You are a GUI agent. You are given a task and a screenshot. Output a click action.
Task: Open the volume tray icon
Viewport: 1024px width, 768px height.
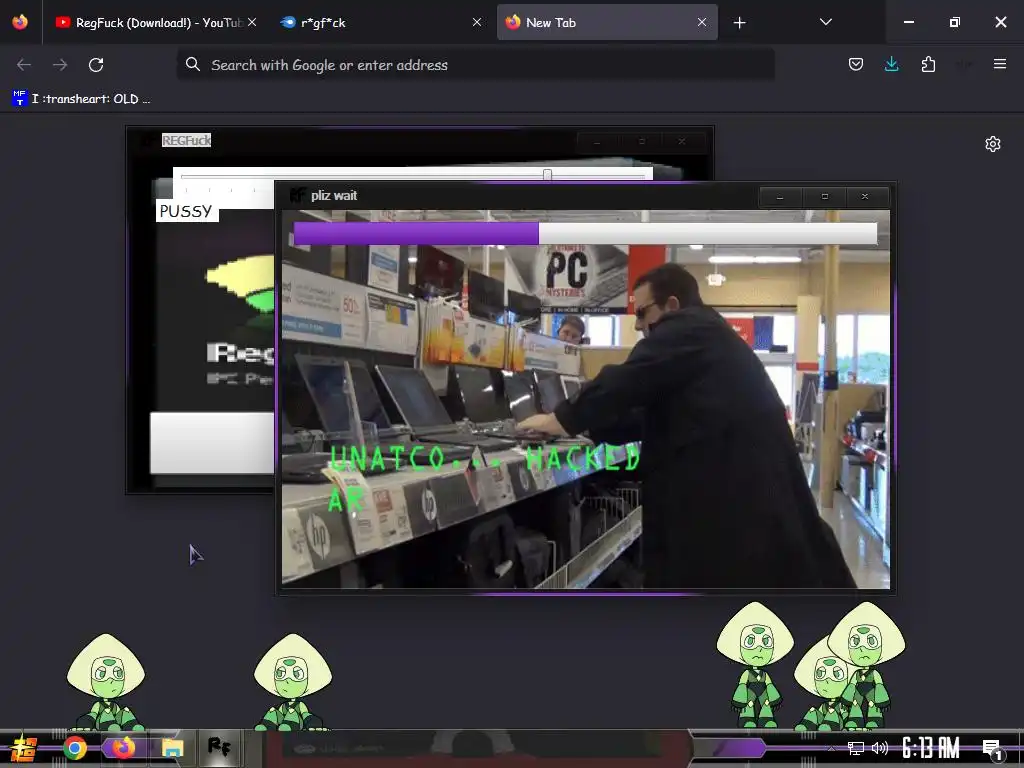880,748
